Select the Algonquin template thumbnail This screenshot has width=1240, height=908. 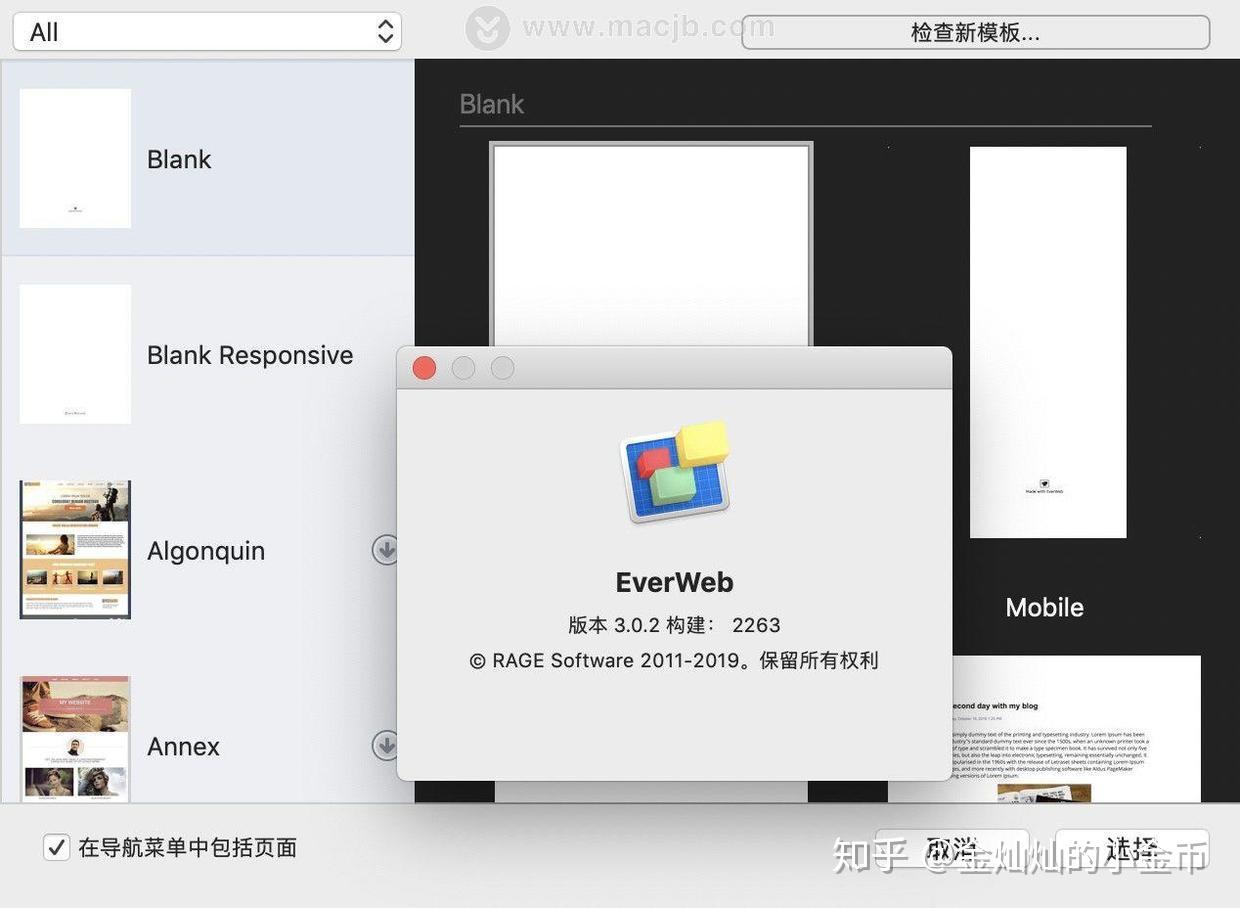click(x=75, y=549)
